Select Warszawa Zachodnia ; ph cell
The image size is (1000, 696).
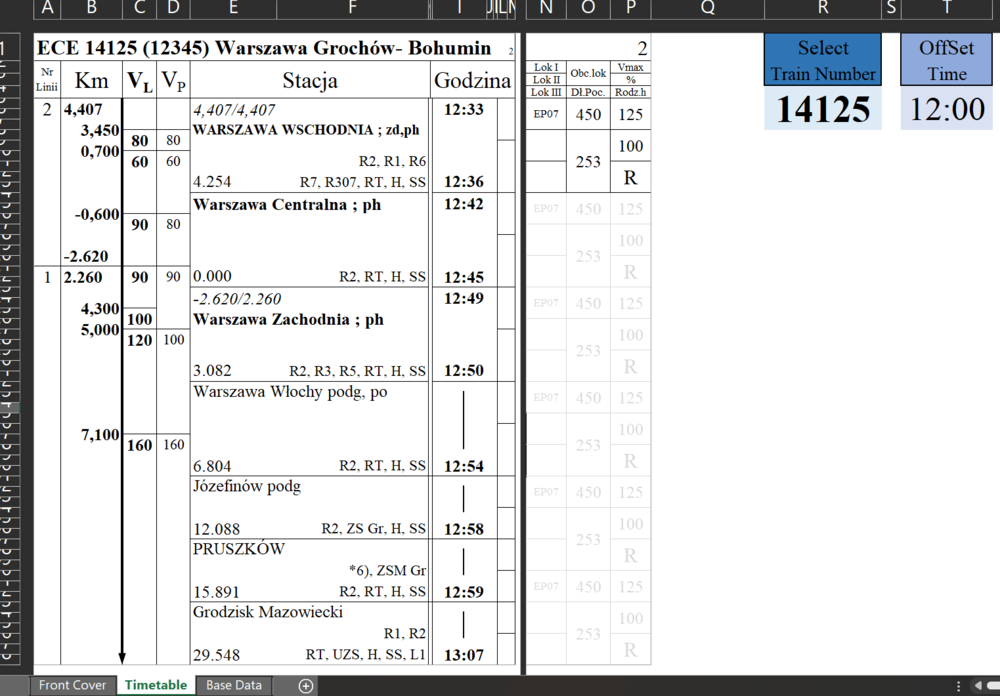click(x=288, y=320)
